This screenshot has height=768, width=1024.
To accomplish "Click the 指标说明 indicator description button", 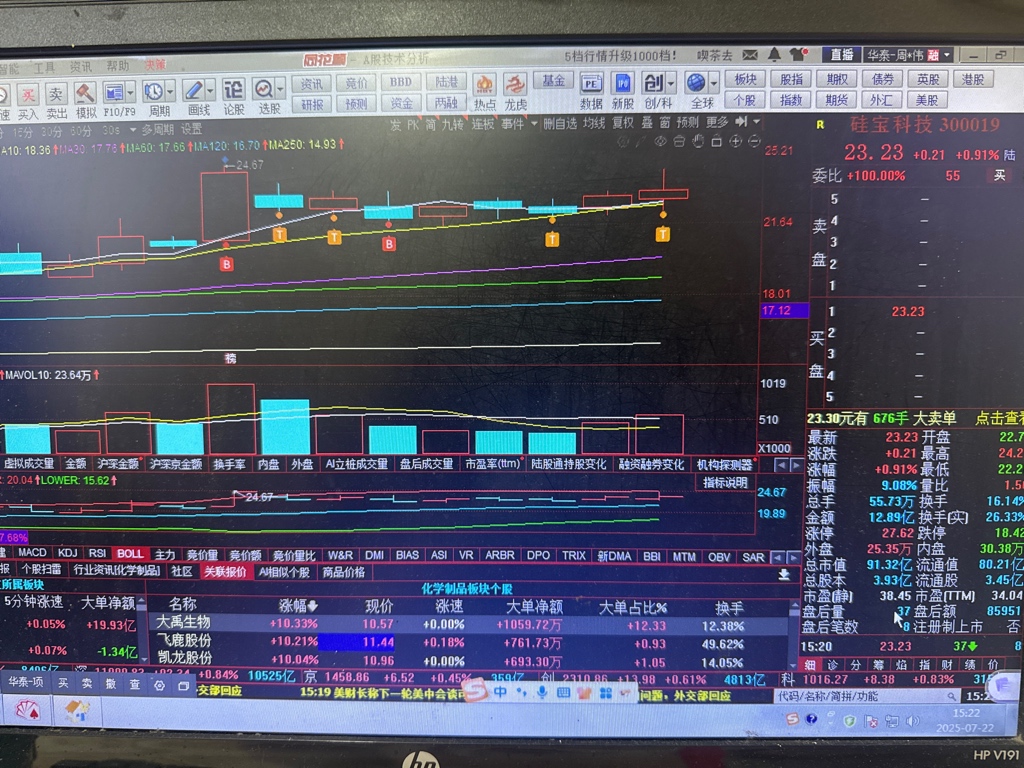I will [725, 483].
